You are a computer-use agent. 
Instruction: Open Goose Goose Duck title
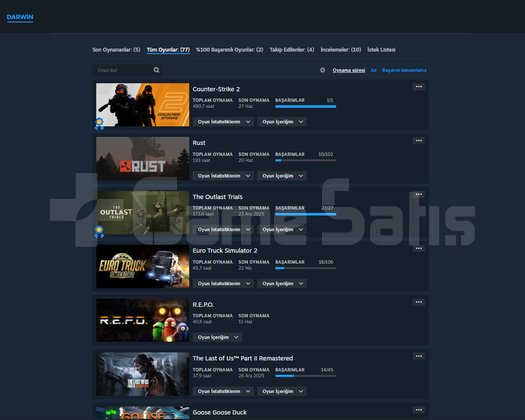(x=220, y=412)
